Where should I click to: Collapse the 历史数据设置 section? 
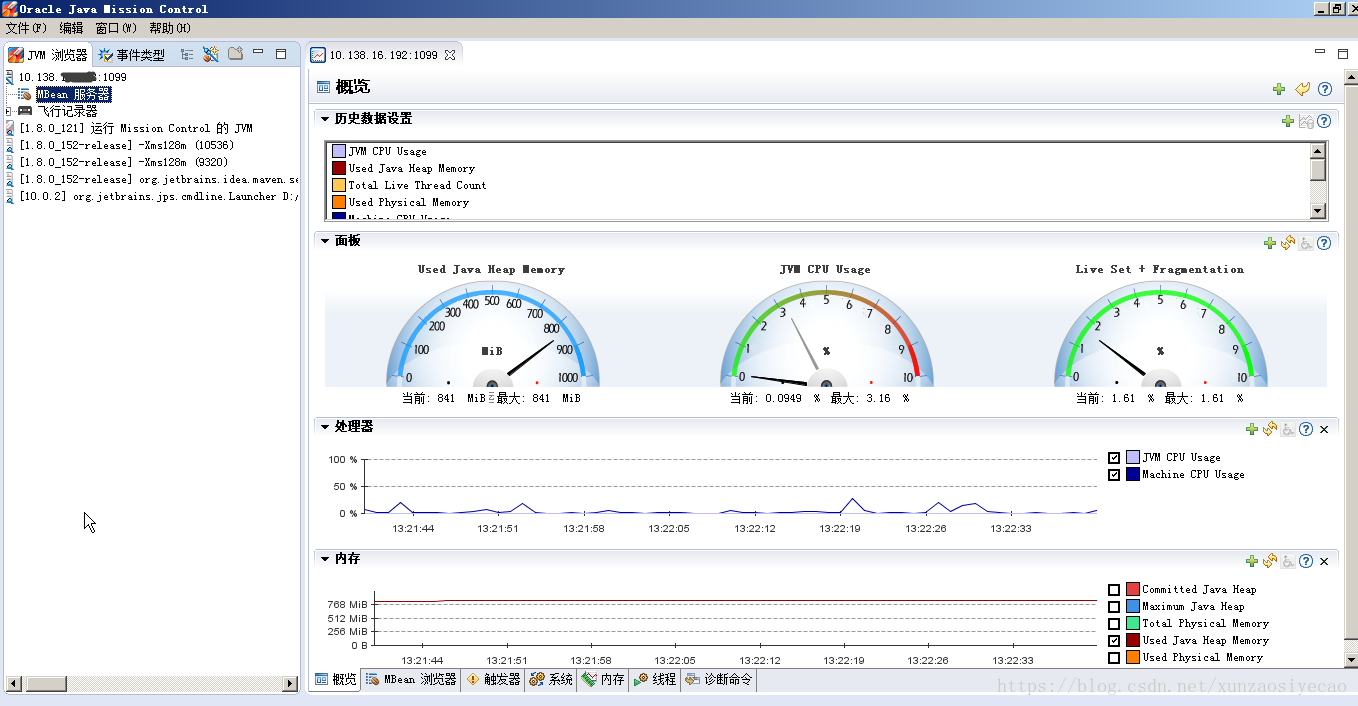pos(325,119)
